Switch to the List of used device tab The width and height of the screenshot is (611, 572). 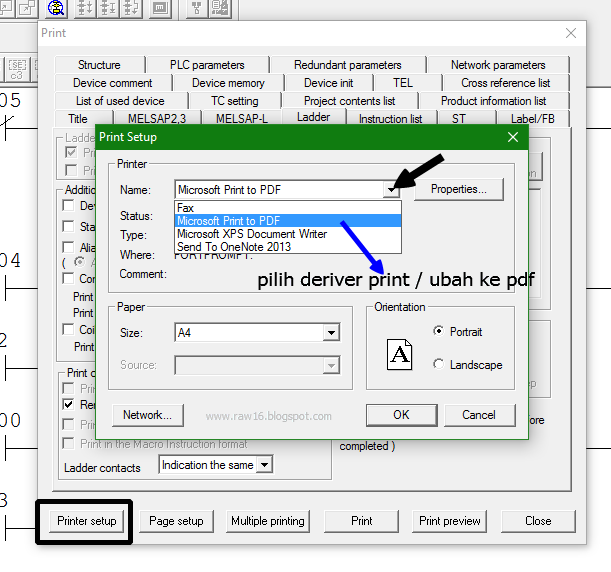120,101
